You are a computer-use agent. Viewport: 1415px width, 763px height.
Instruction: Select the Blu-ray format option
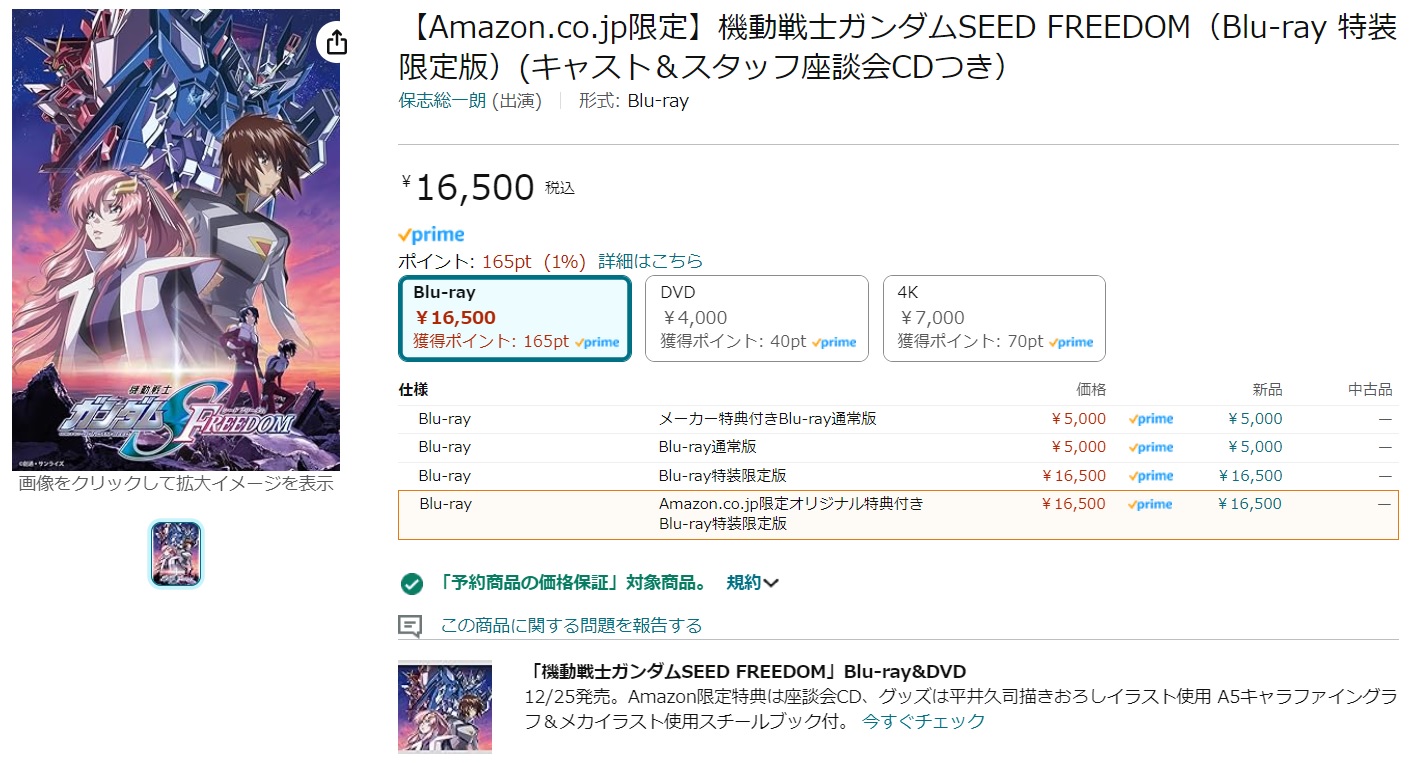(x=515, y=318)
